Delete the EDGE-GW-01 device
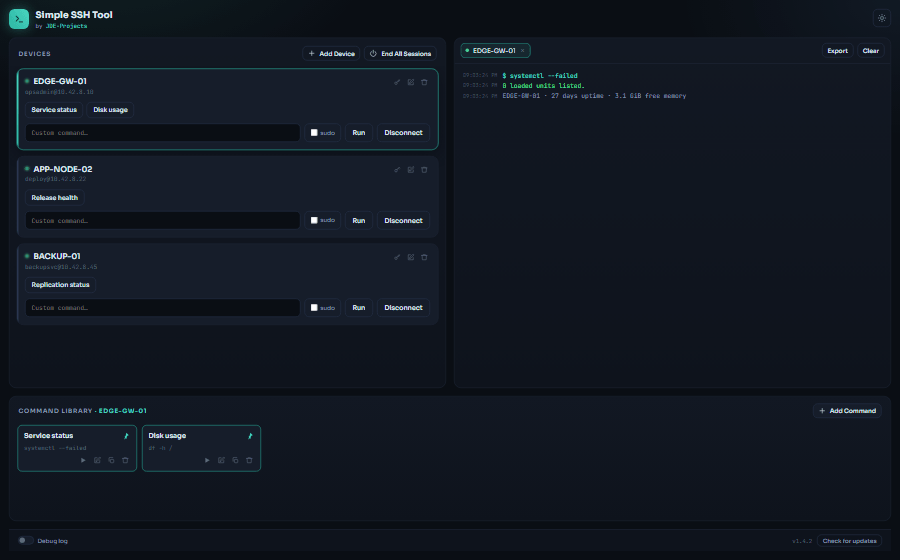The image size is (900, 560). pos(424,82)
